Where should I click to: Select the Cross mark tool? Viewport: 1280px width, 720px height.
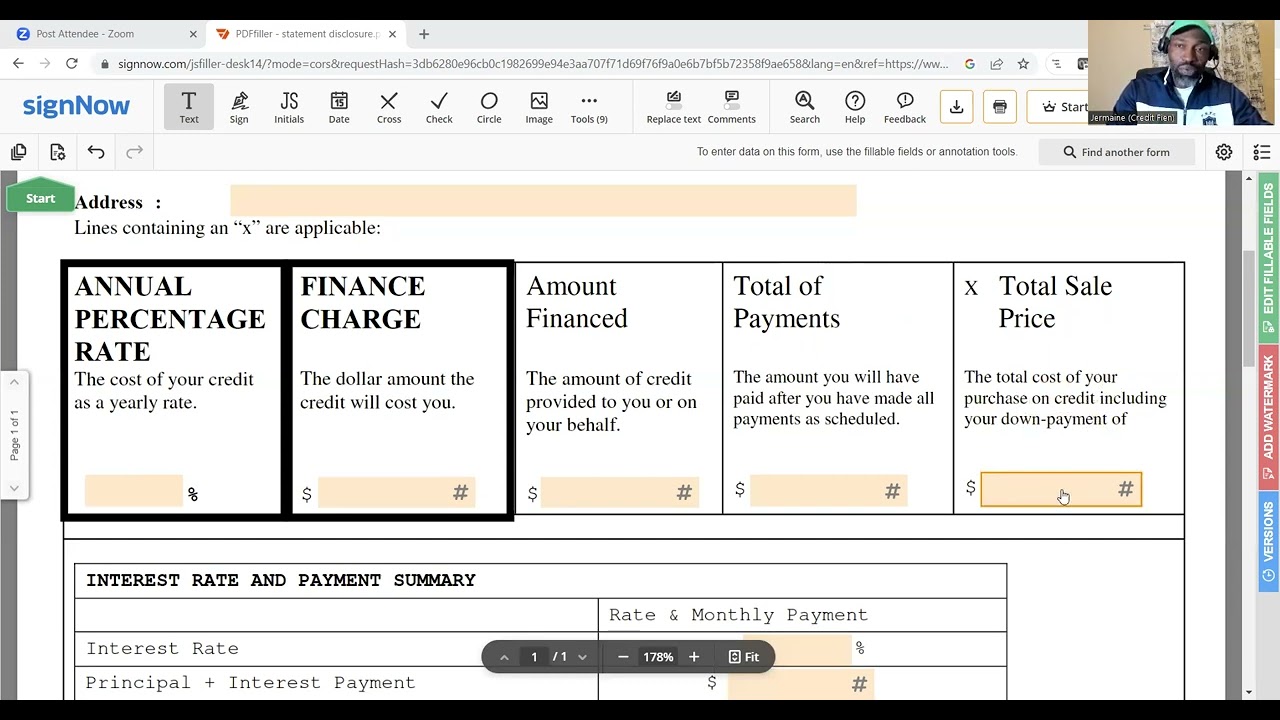pyautogui.click(x=389, y=107)
